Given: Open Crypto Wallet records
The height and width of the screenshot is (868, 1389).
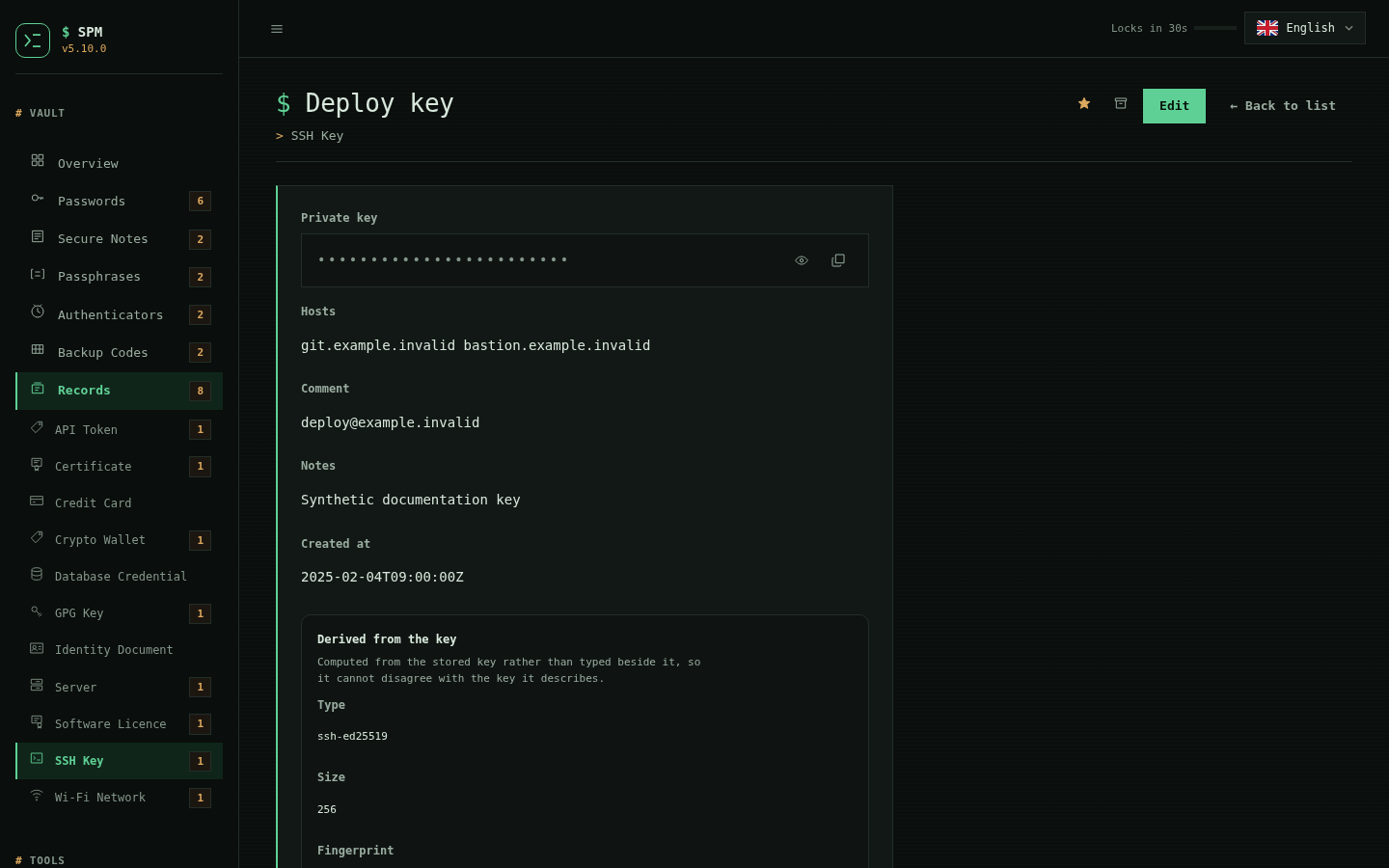Looking at the screenshot, I should pyautogui.click(x=120, y=539).
